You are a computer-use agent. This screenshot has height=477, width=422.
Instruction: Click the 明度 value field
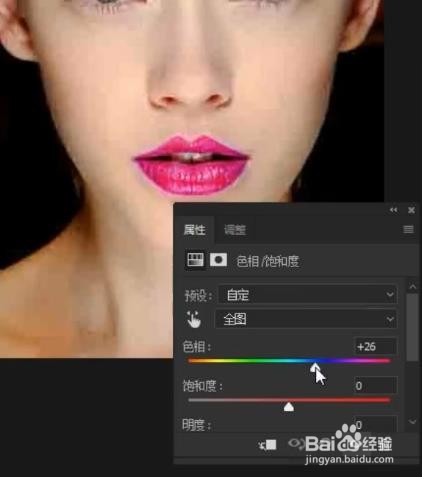[x=375, y=424]
